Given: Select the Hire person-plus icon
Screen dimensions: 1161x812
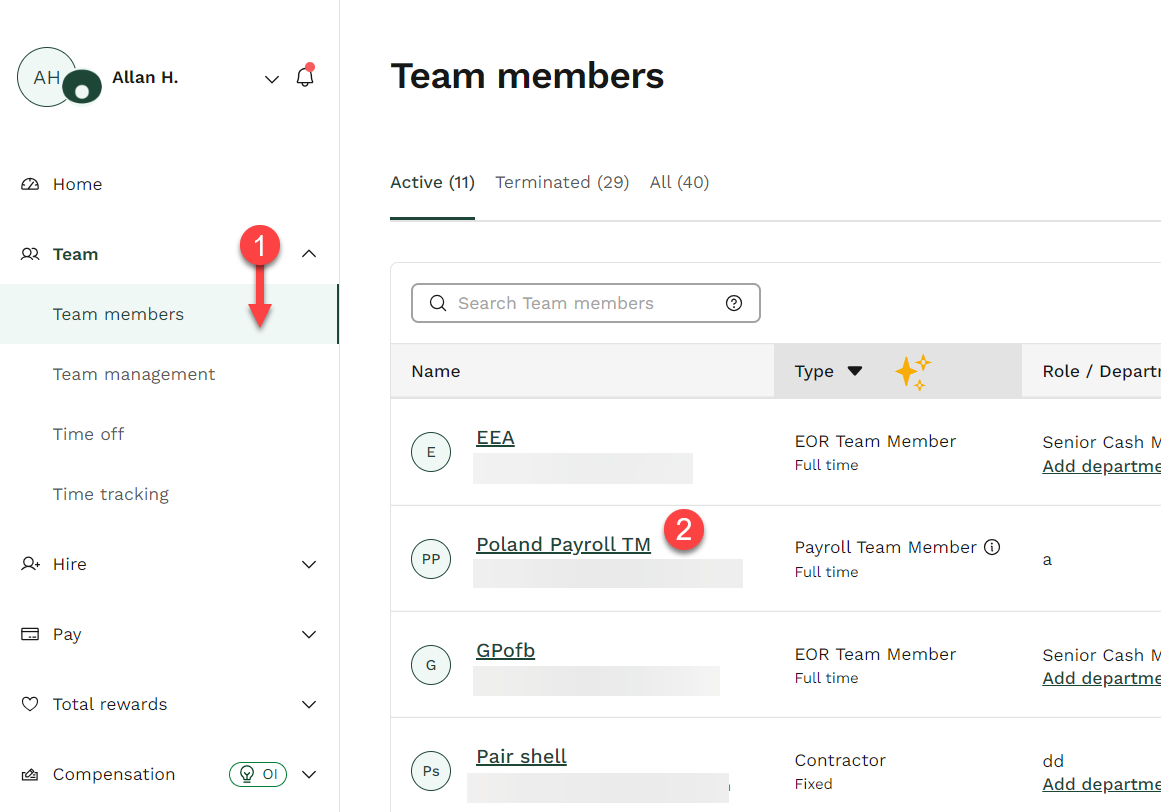Looking at the screenshot, I should coord(31,564).
